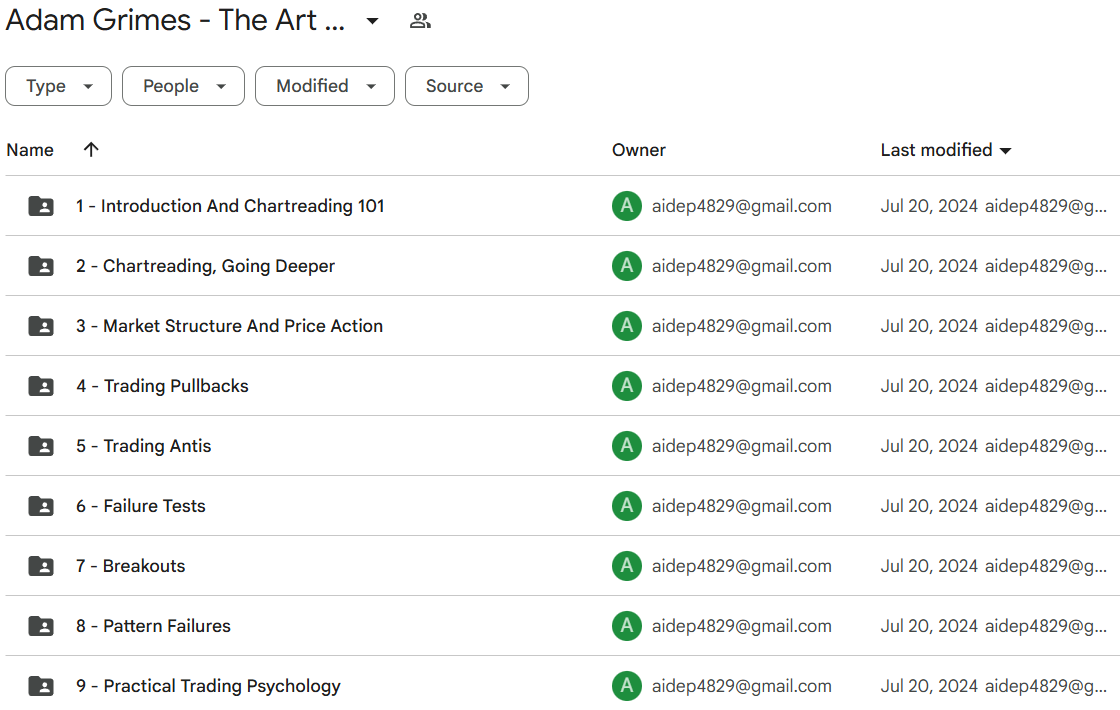This screenshot has width=1120, height=710.
Task: Click owner email in Trading Pullbacks row
Action: pos(741,386)
